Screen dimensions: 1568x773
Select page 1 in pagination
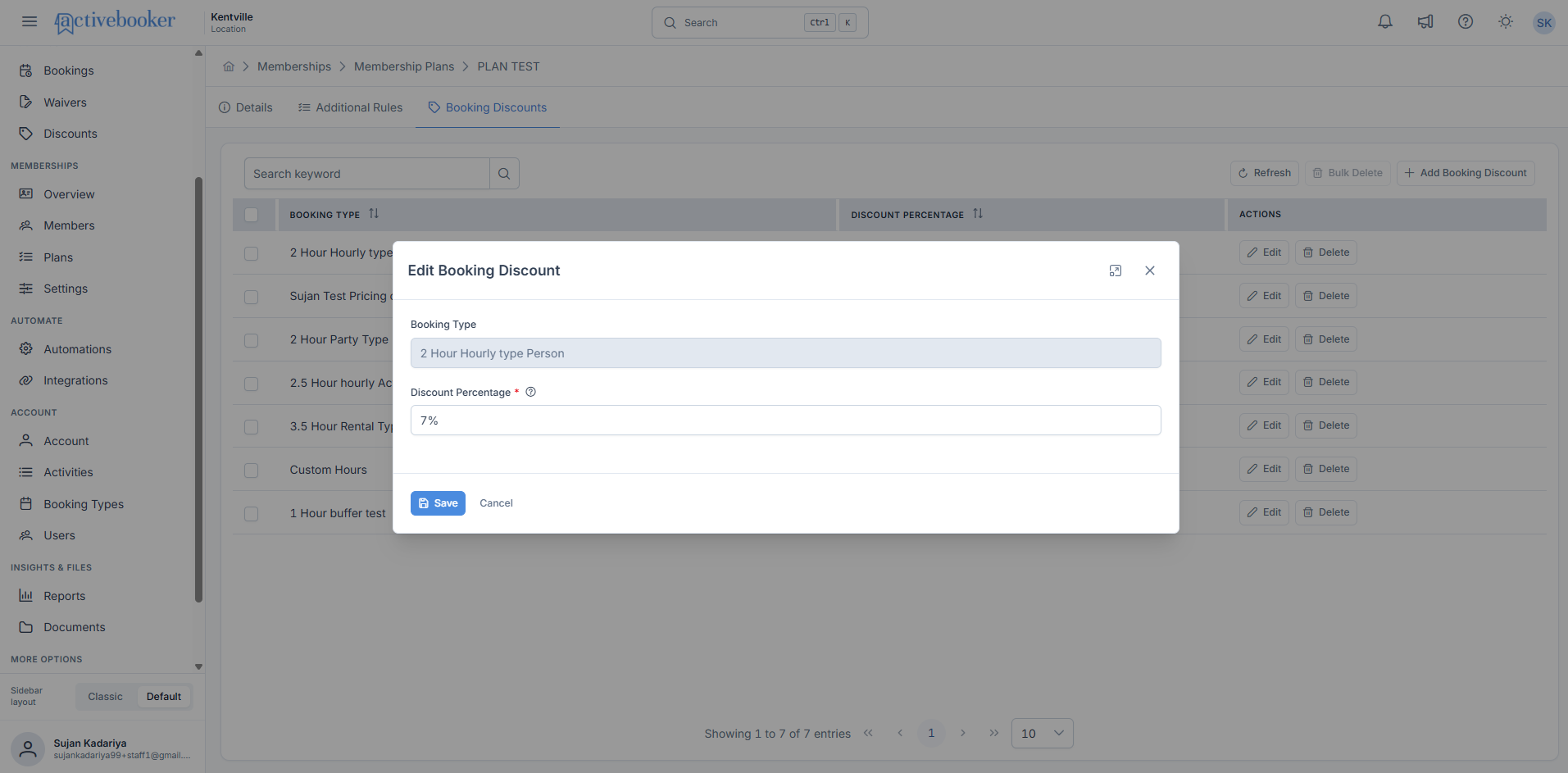coord(931,733)
